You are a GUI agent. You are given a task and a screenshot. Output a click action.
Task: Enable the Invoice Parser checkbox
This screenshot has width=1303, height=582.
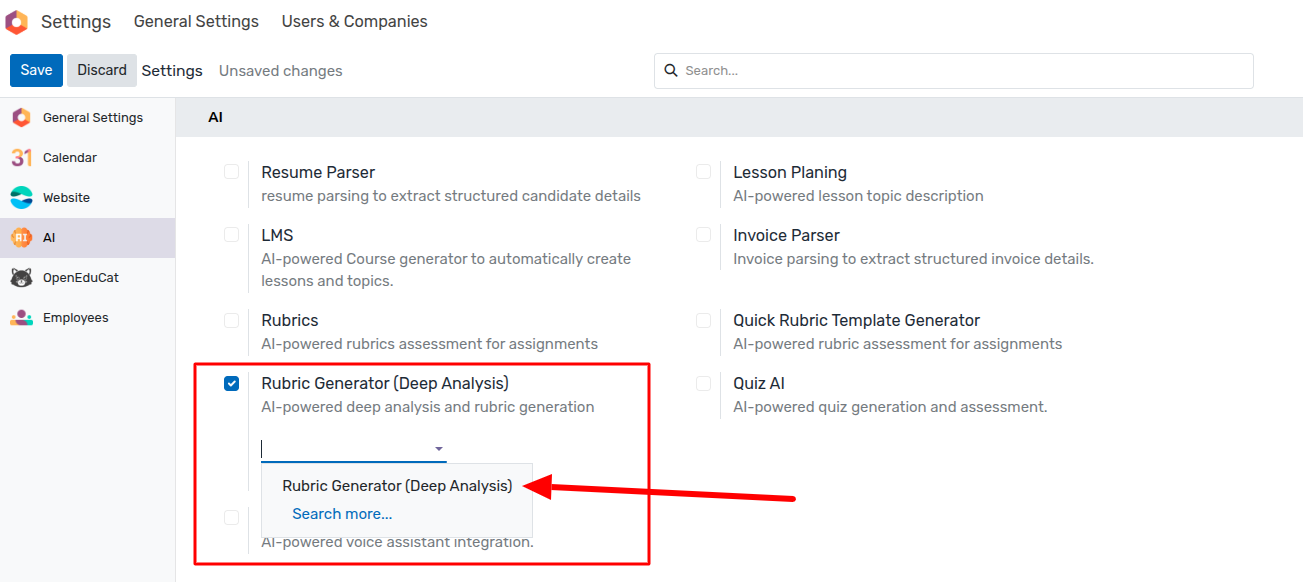click(x=704, y=235)
